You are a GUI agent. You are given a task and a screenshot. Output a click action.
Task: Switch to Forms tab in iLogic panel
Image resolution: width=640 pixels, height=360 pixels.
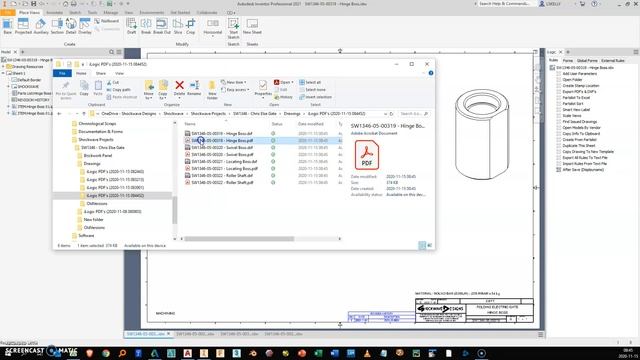click(568, 60)
